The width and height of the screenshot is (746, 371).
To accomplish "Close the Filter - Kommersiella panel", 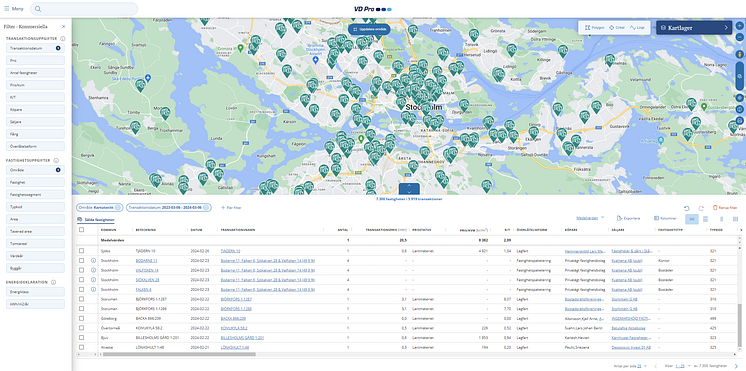I will click(x=64, y=27).
